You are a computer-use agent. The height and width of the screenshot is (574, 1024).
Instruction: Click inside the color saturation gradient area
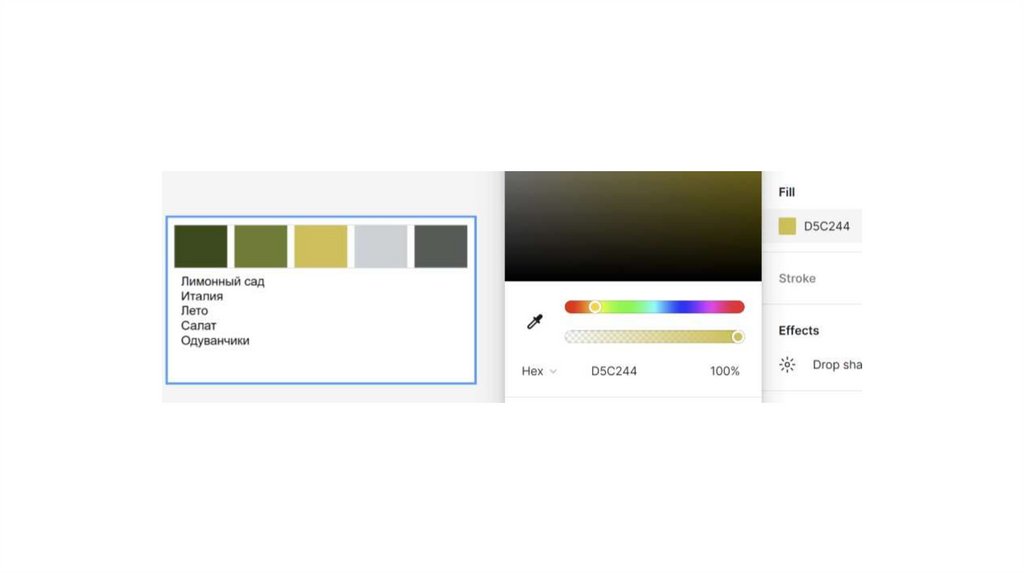click(633, 226)
